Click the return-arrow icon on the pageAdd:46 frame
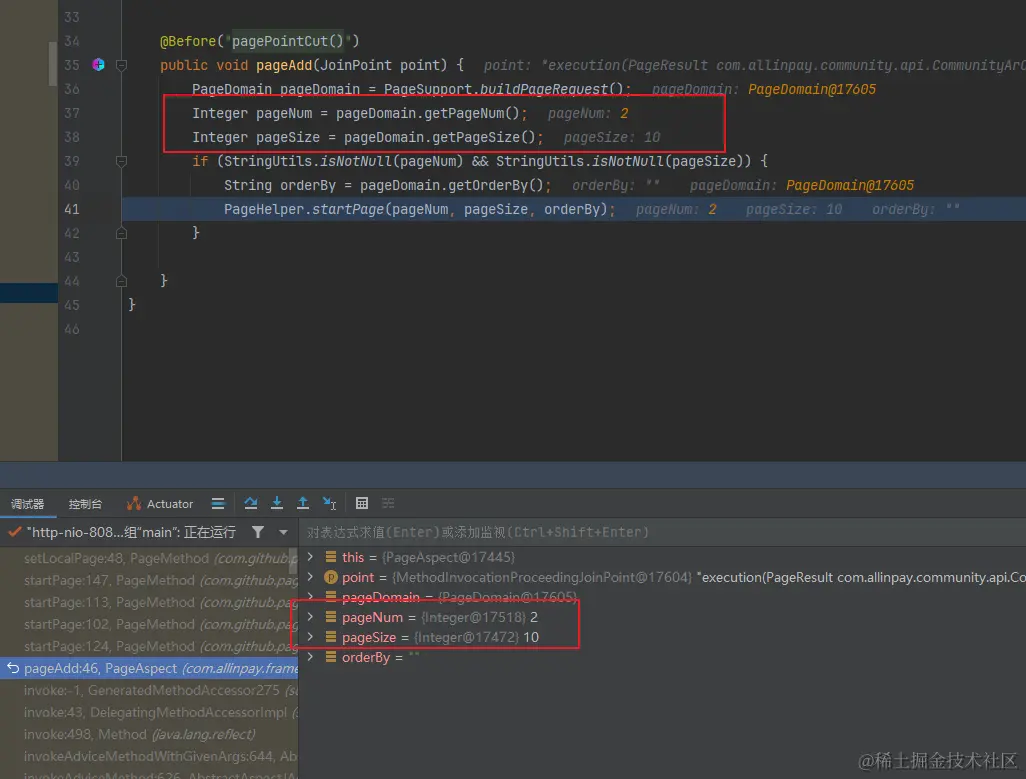Viewport: 1026px width, 779px height. (x=12, y=668)
